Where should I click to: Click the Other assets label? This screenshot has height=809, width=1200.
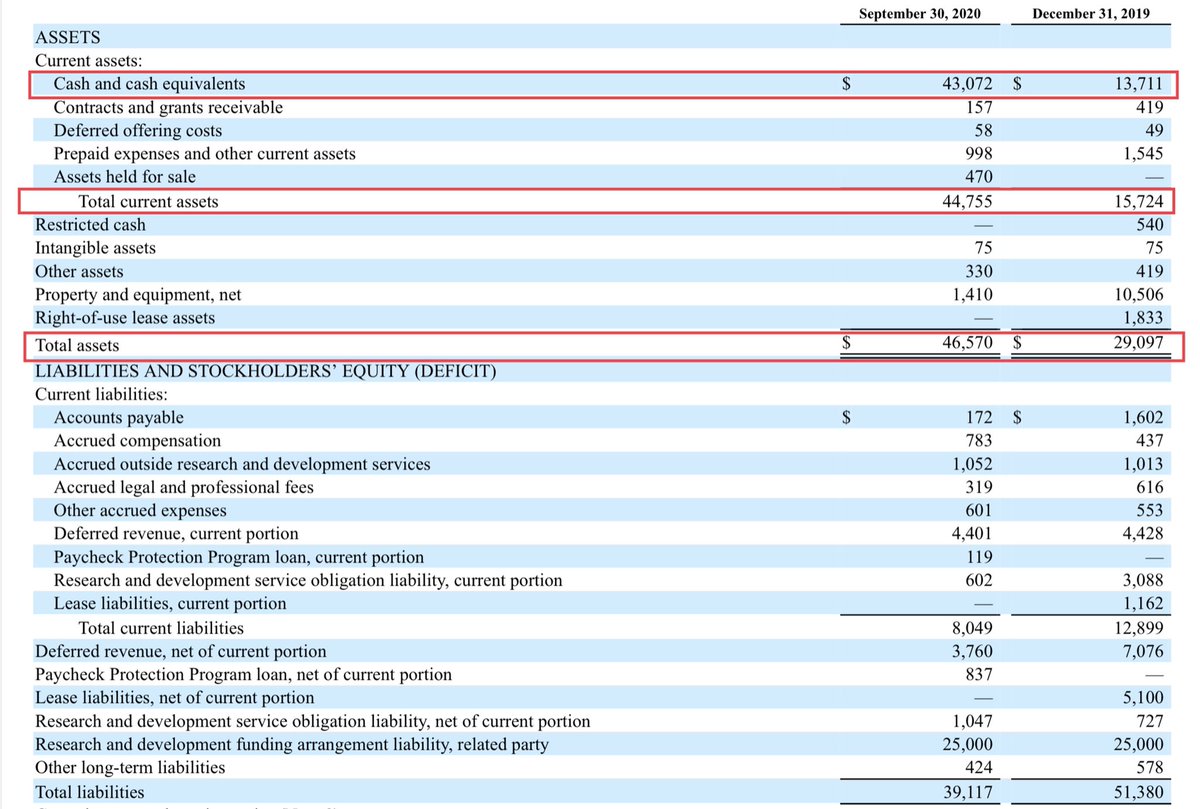click(79, 272)
